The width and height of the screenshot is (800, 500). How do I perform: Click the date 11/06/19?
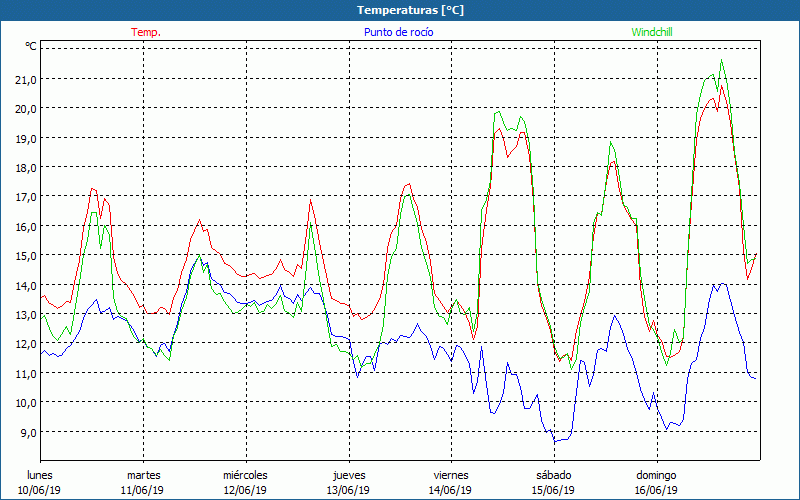point(142,490)
